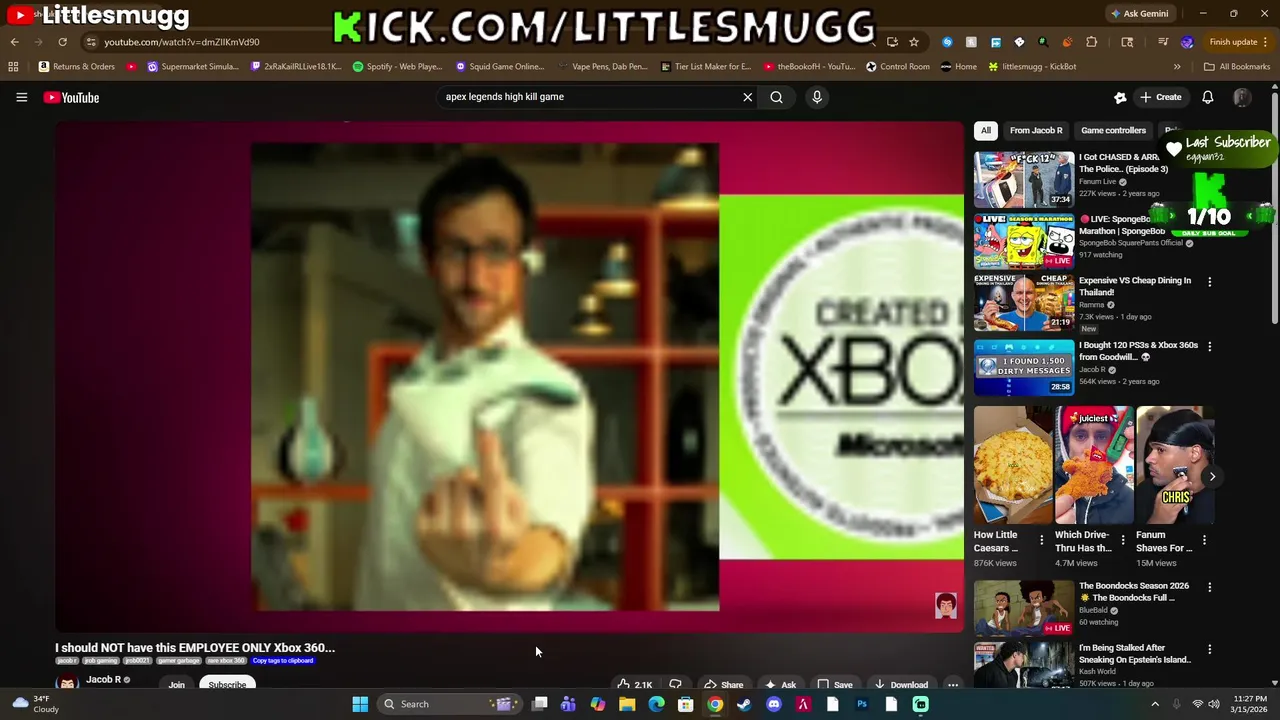This screenshot has width=1280, height=720.
Task: Open the Extensions puzzle menu
Action: tap(1091, 42)
